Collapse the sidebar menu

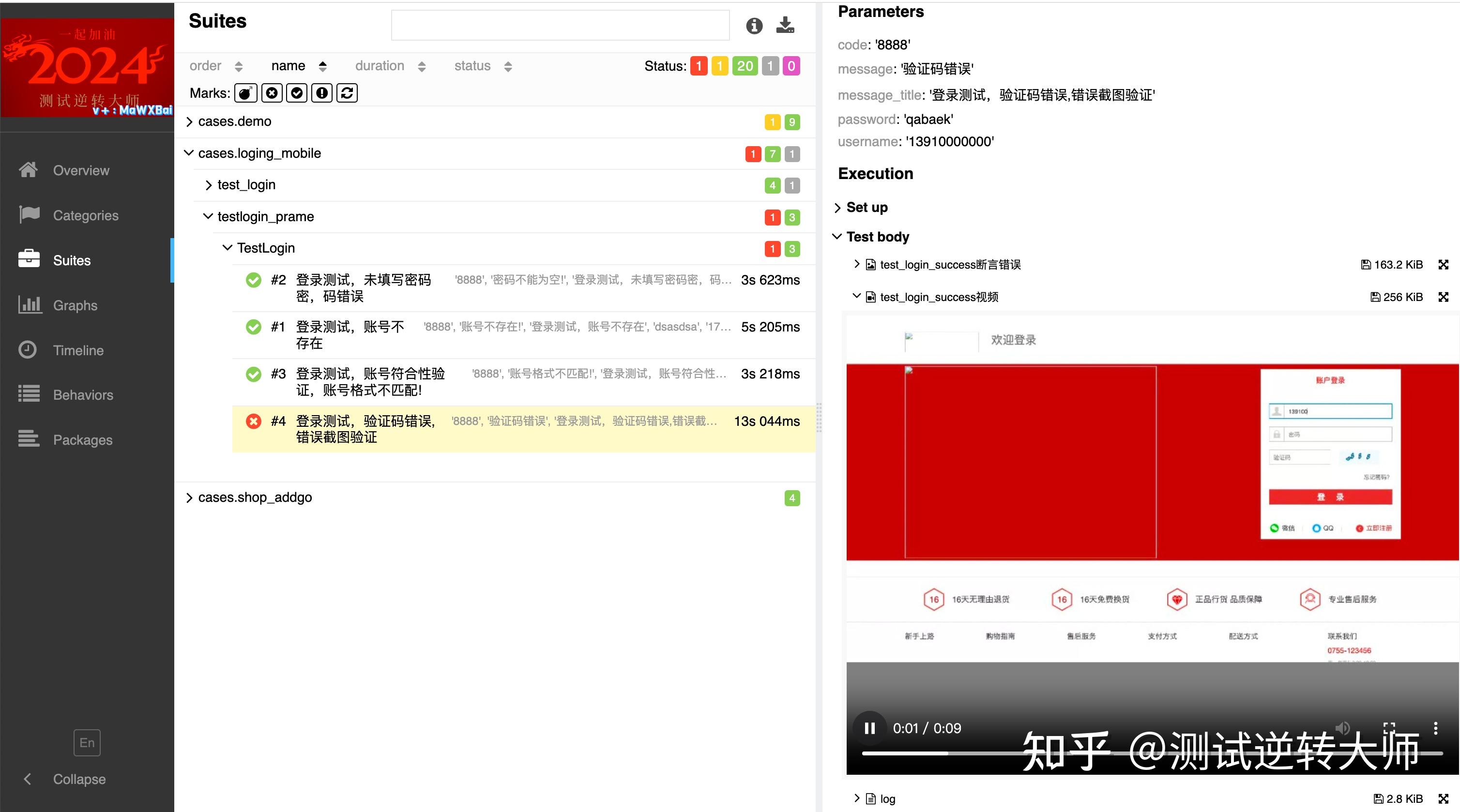click(x=79, y=779)
